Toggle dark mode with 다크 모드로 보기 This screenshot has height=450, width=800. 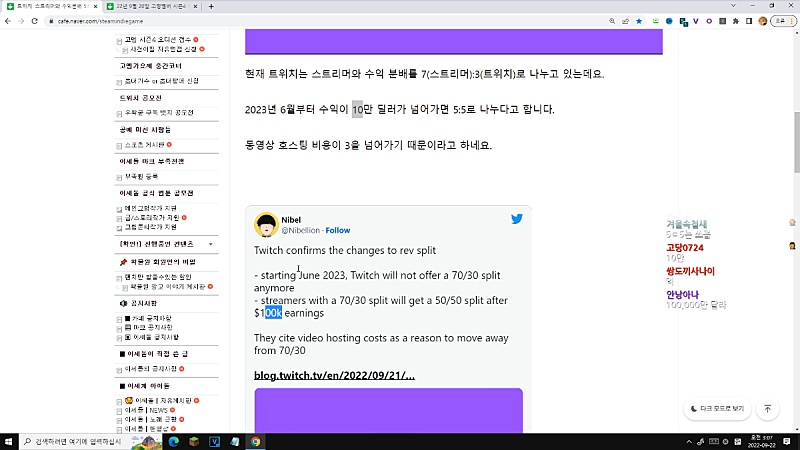point(717,409)
